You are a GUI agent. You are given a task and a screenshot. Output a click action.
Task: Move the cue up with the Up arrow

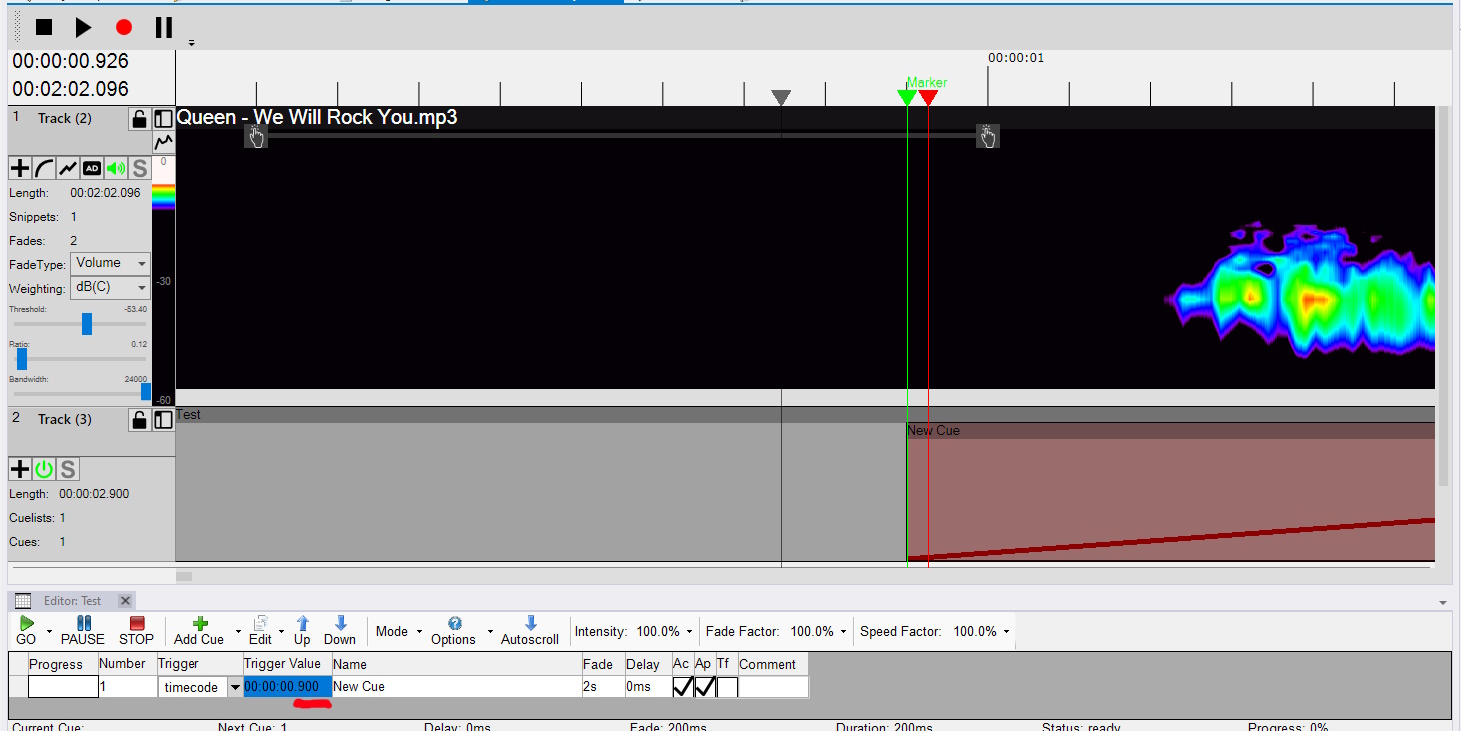click(302, 630)
